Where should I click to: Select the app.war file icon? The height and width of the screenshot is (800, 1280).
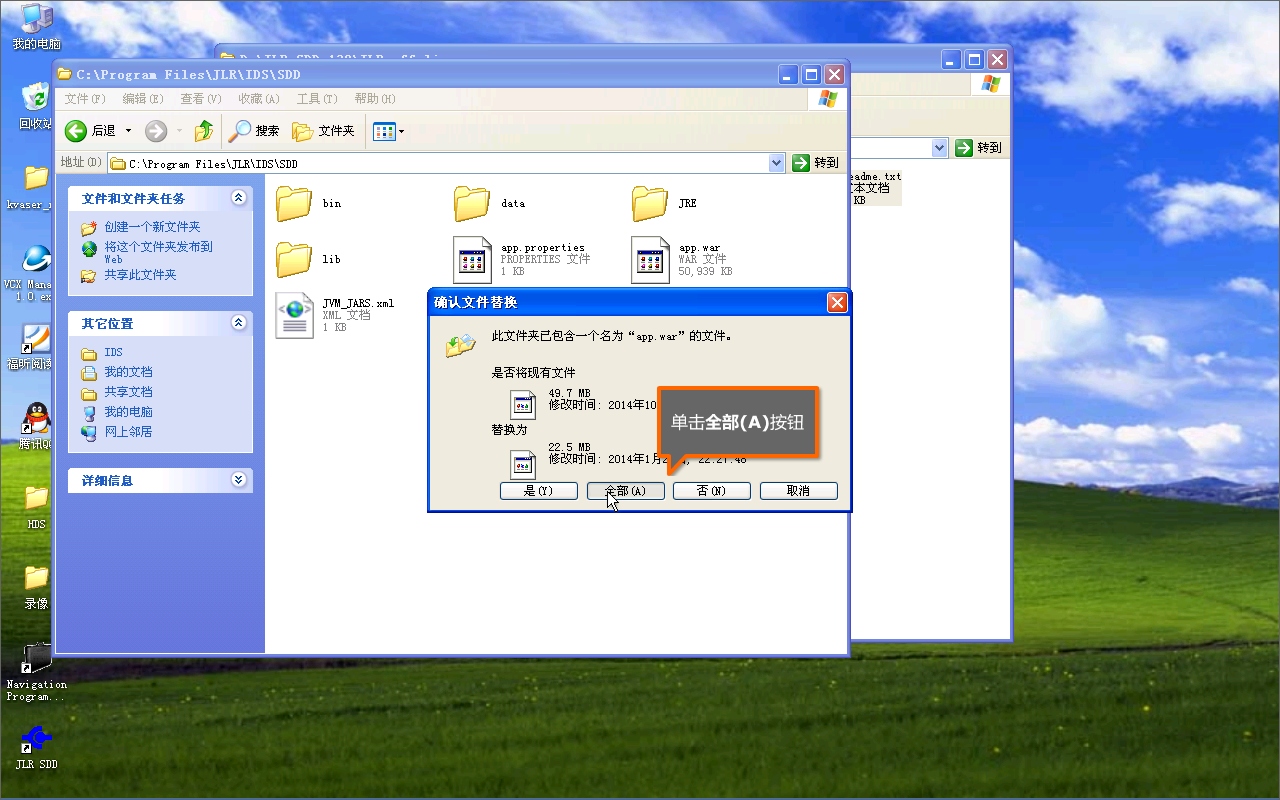pos(650,260)
